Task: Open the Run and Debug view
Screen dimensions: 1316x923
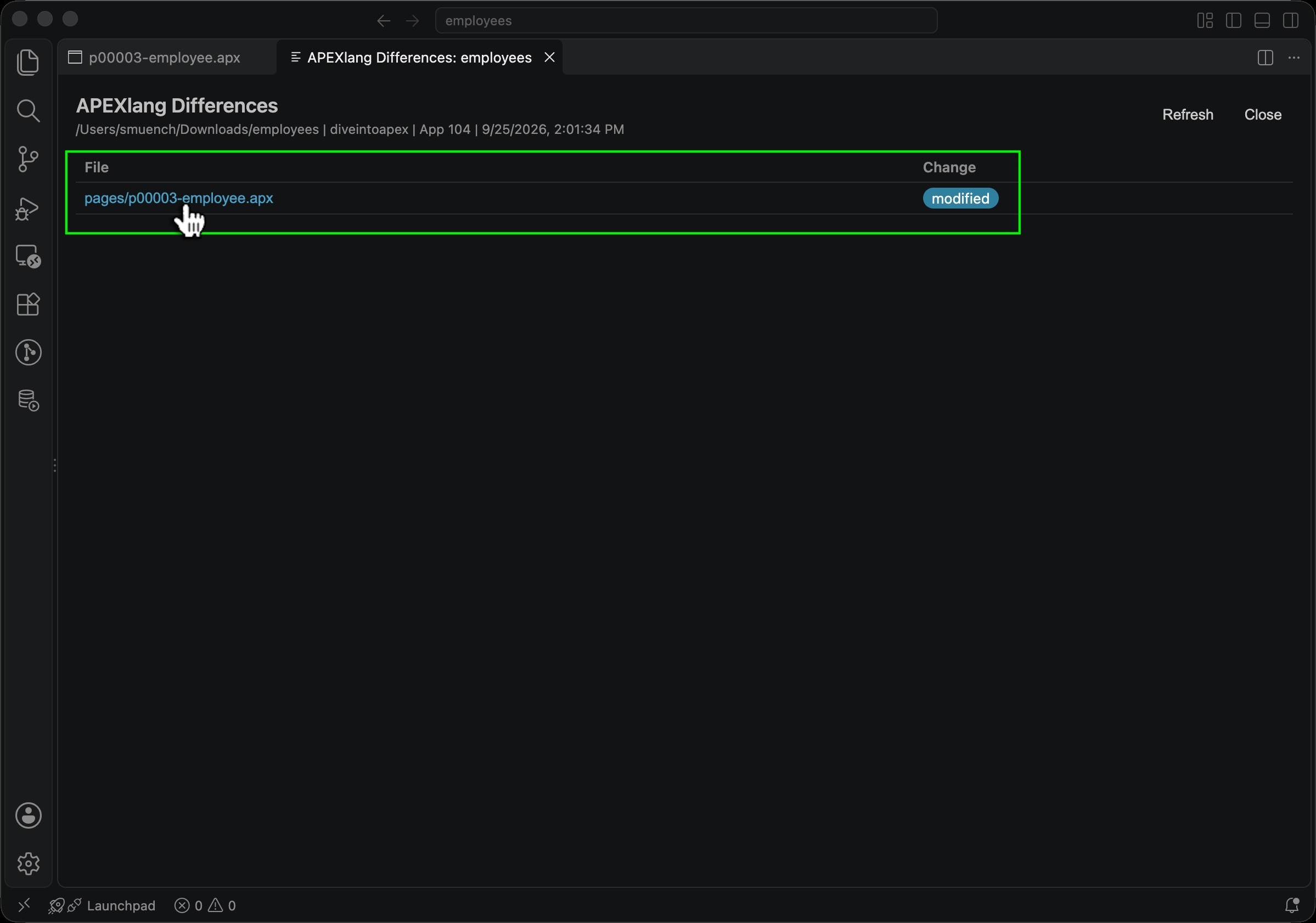Action: 28,208
